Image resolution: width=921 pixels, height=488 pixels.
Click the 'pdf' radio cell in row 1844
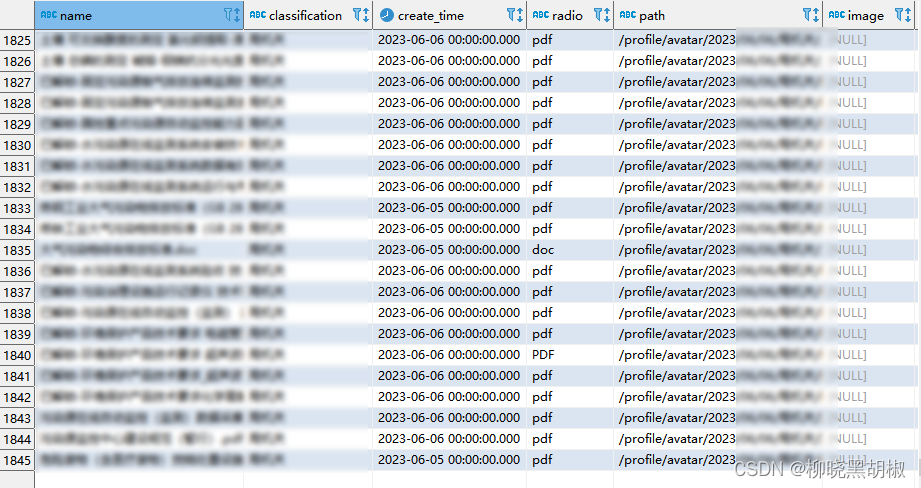coord(570,439)
